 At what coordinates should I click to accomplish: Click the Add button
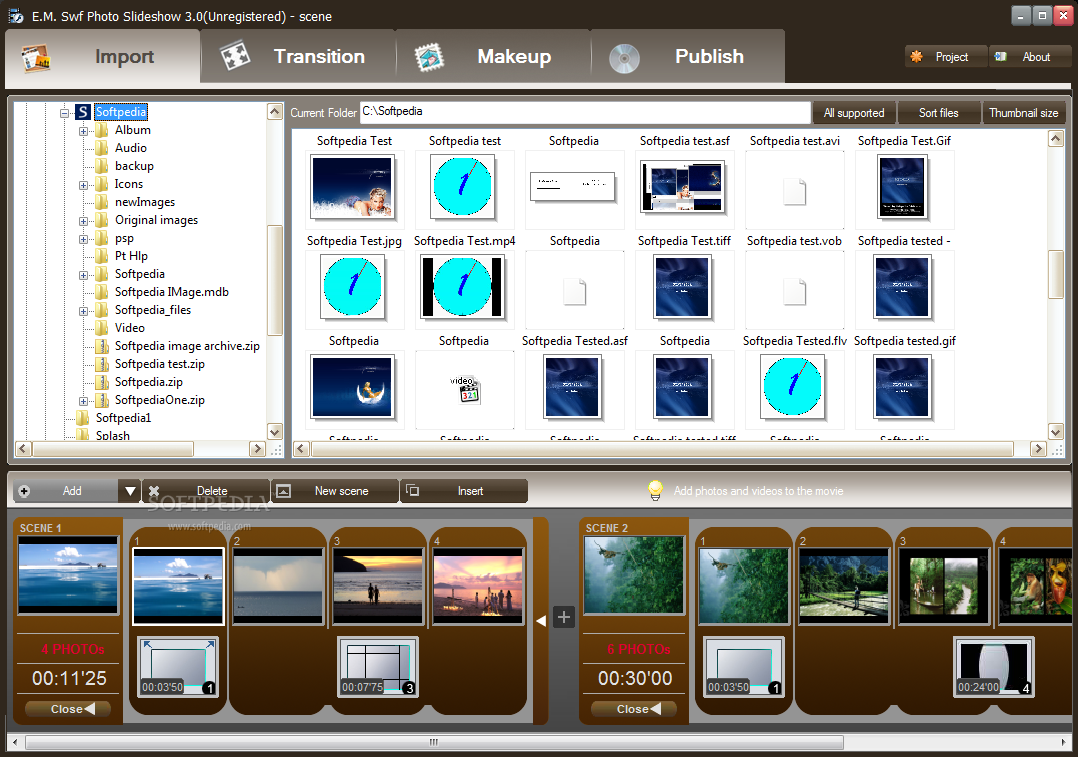point(65,491)
